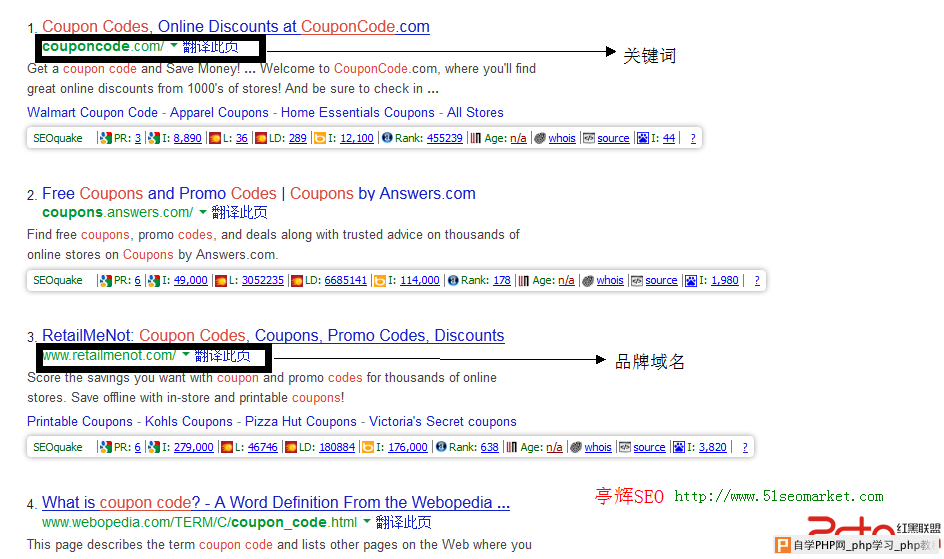Click Google index icon beside I: 8,890
The height and width of the screenshot is (559, 944).
tap(154, 138)
